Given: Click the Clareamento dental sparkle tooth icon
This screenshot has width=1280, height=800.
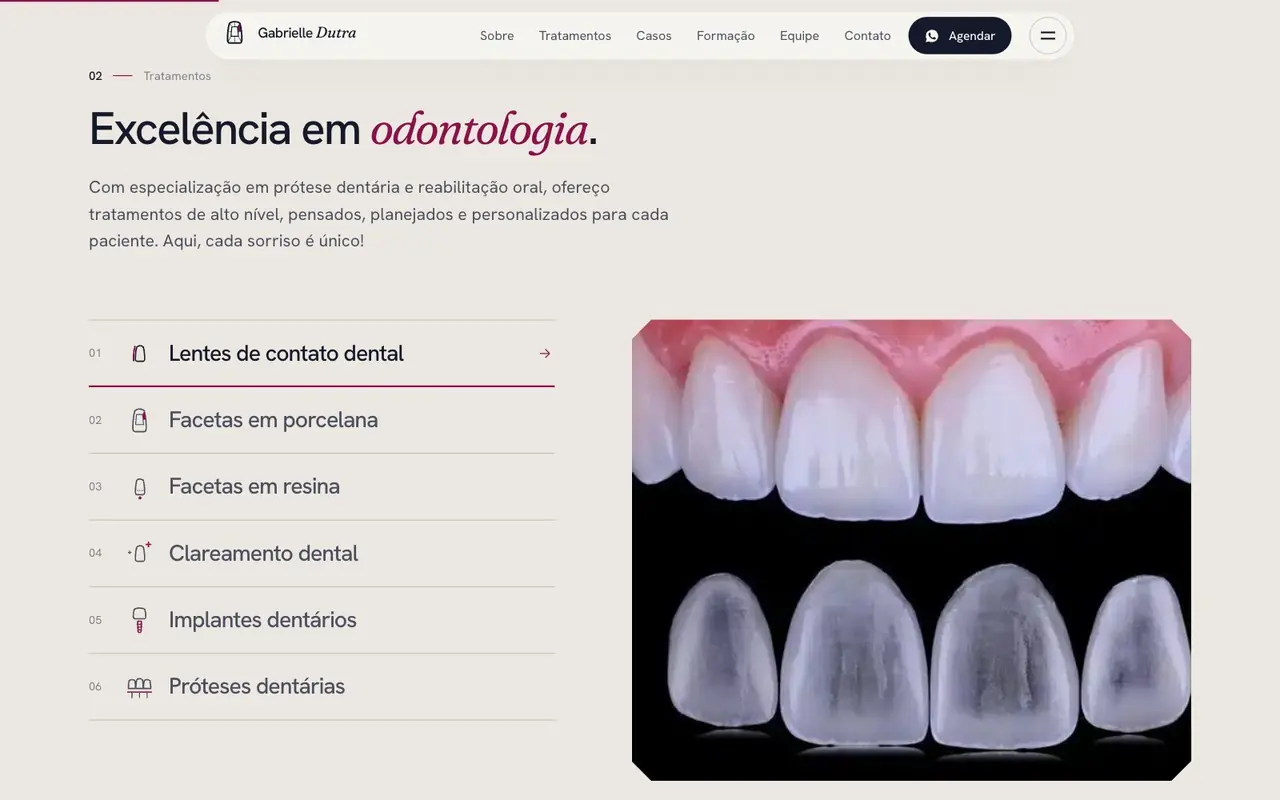Looking at the screenshot, I should [x=139, y=553].
